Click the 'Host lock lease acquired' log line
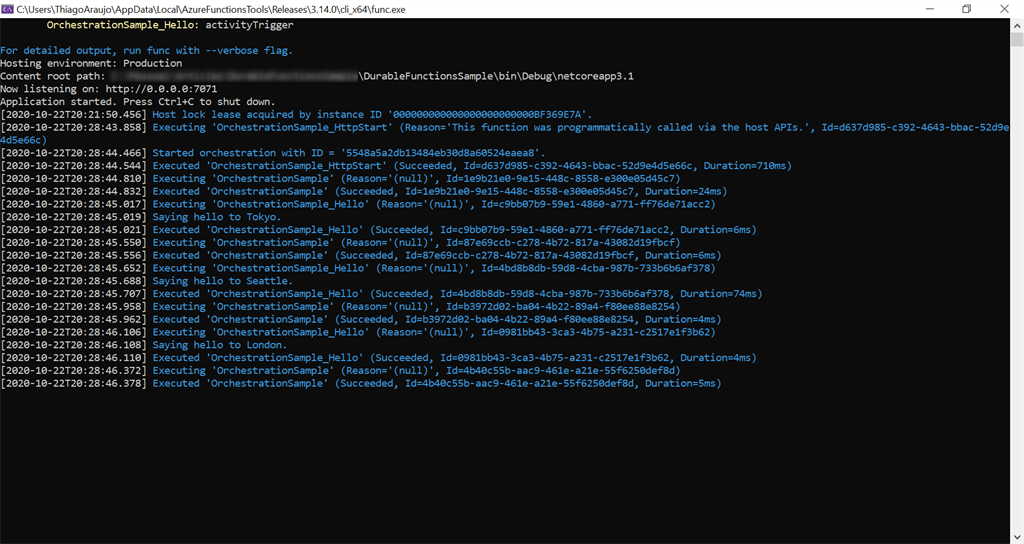 click(x=296, y=114)
